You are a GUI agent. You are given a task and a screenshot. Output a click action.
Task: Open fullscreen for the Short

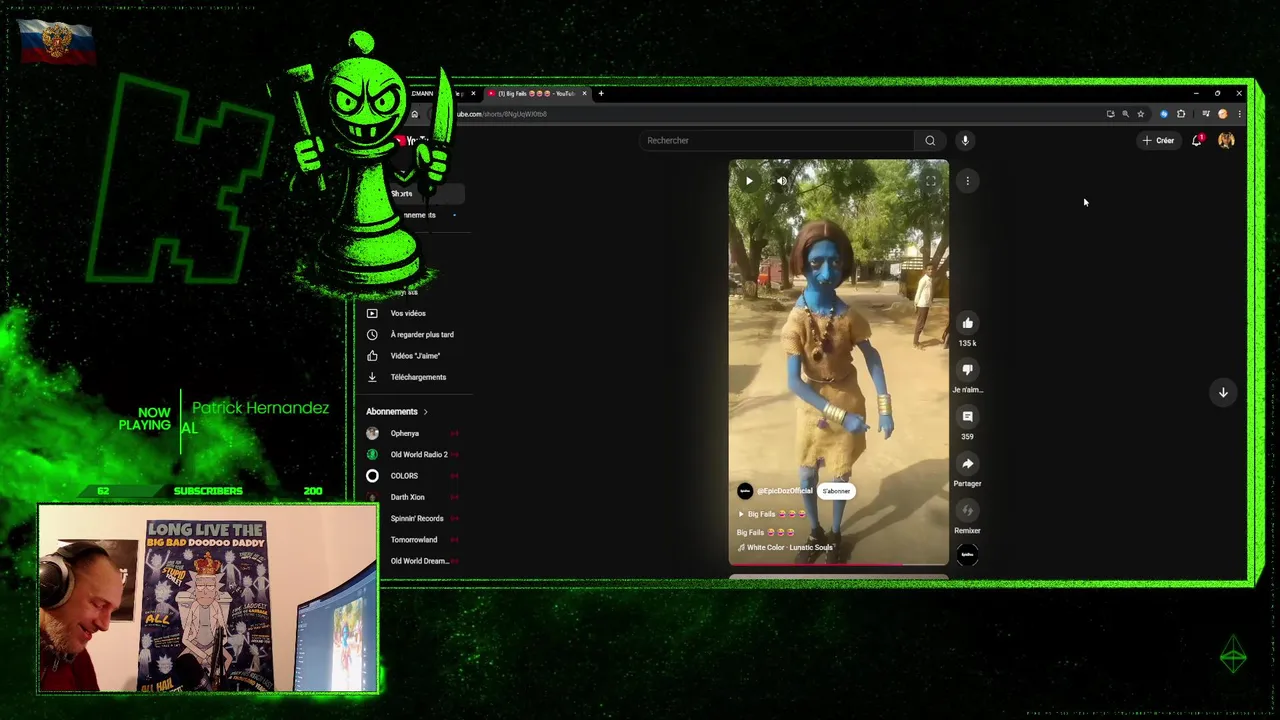pyautogui.click(x=930, y=181)
